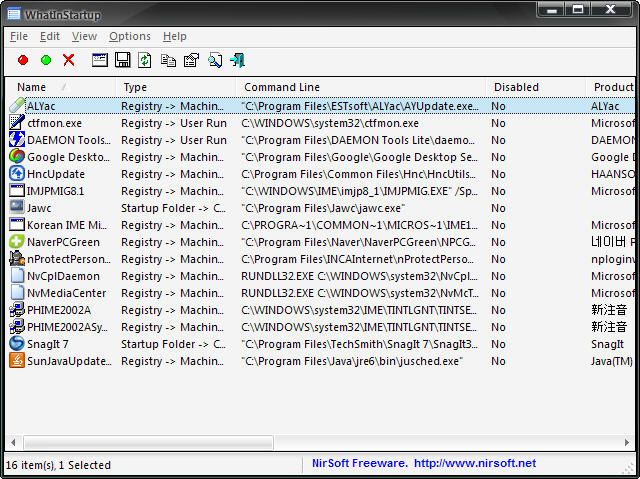Click the NvCplDaemon blank file icon
The width and height of the screenshot is (640, 479).
tap(17, 275)
